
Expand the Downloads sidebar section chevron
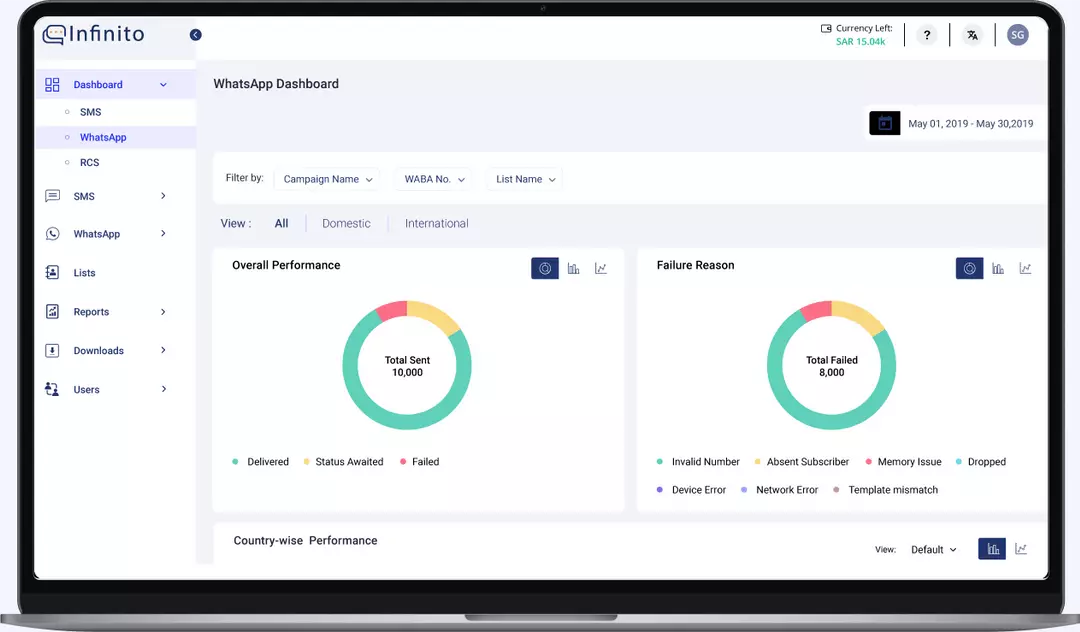(x=163, y=350)
